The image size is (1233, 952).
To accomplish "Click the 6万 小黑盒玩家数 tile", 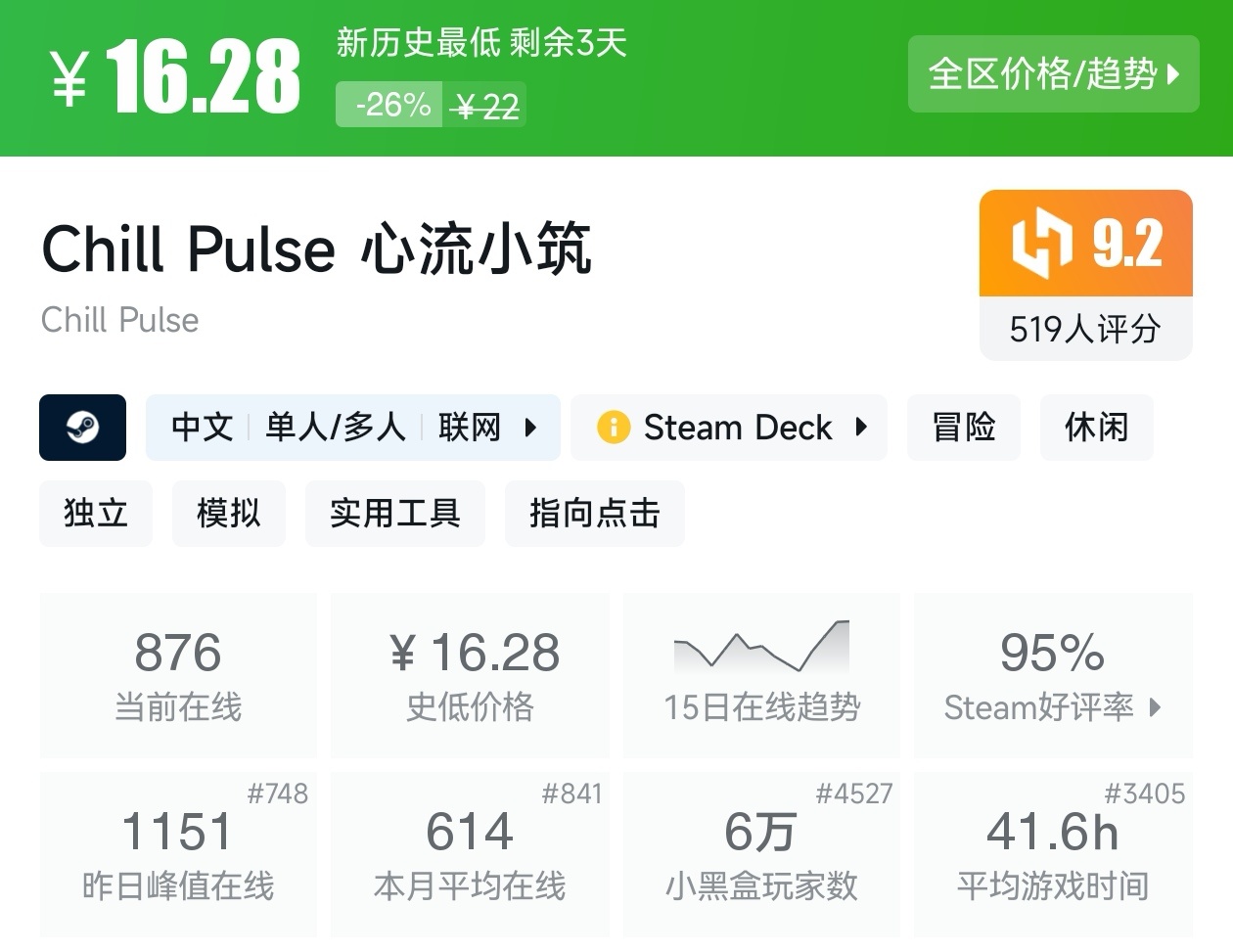I will 761,854.
